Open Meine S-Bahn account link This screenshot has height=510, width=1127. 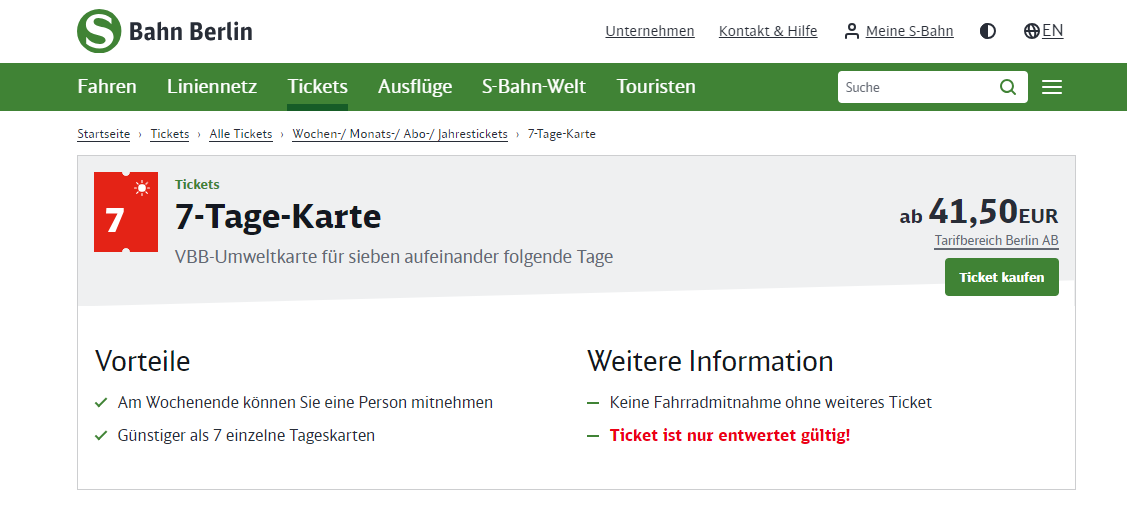[898, 31]
